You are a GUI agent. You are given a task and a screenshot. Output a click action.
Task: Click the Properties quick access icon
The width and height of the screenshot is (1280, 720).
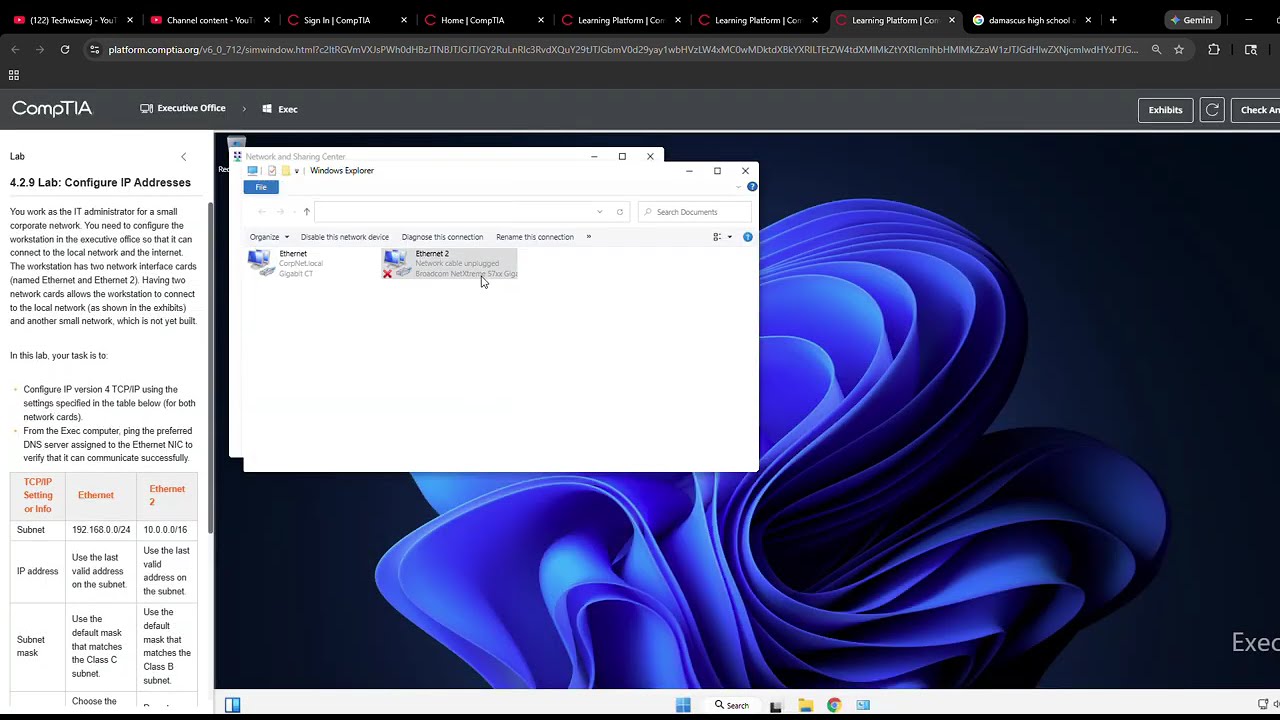271,171
